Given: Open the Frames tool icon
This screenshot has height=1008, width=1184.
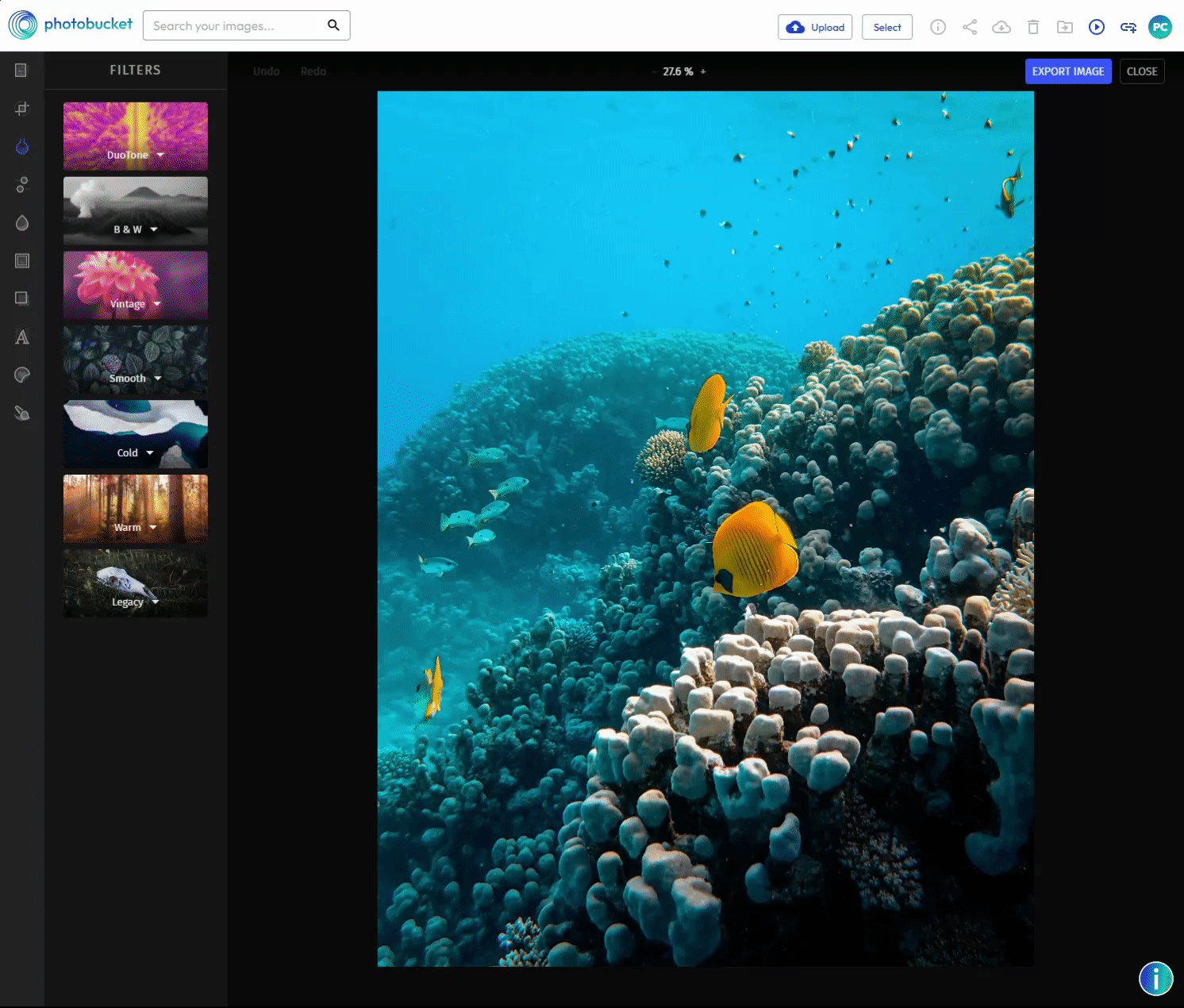Looking at the screenshot, I should 22,261.
